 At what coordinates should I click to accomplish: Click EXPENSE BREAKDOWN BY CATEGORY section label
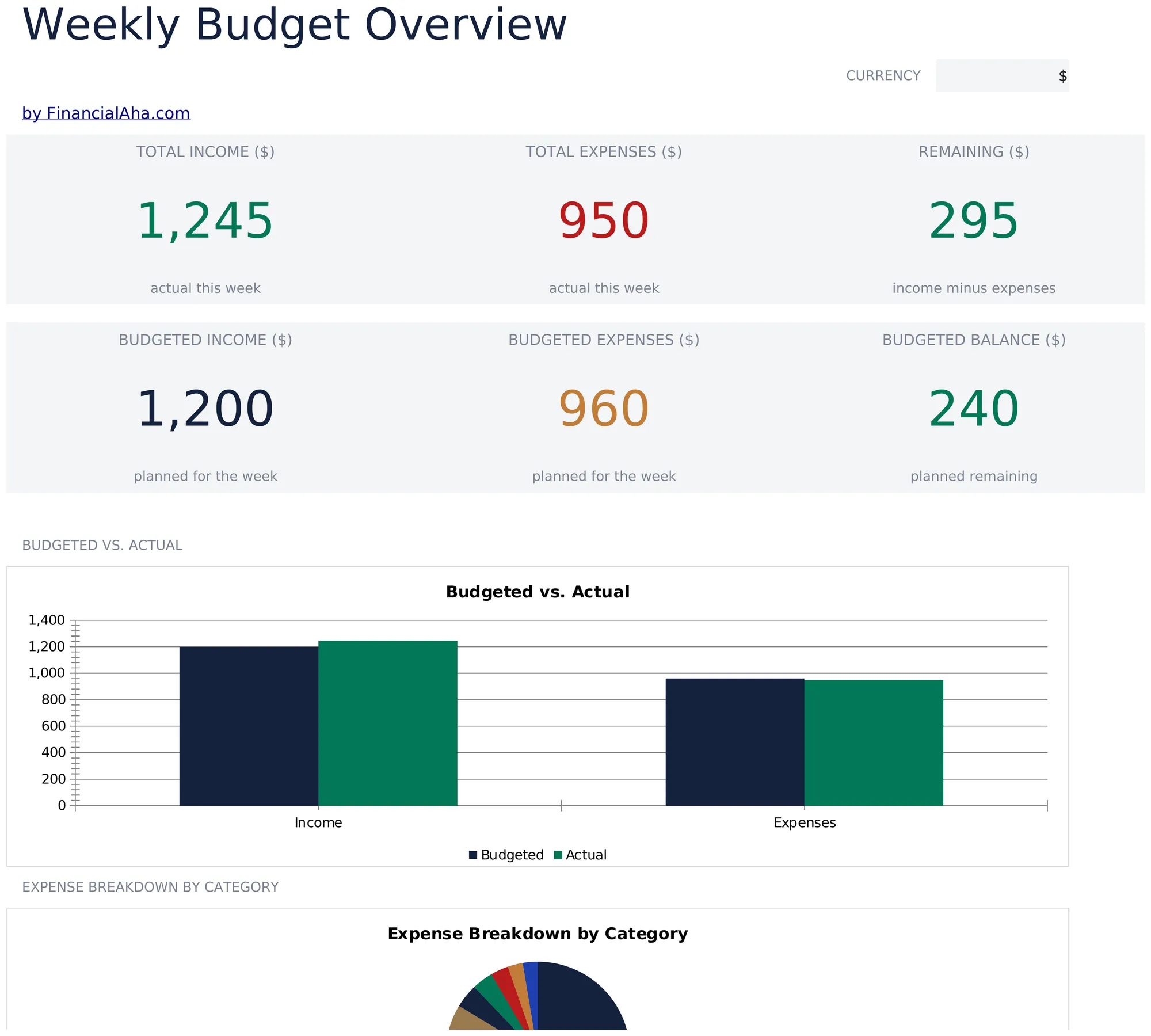150,887
